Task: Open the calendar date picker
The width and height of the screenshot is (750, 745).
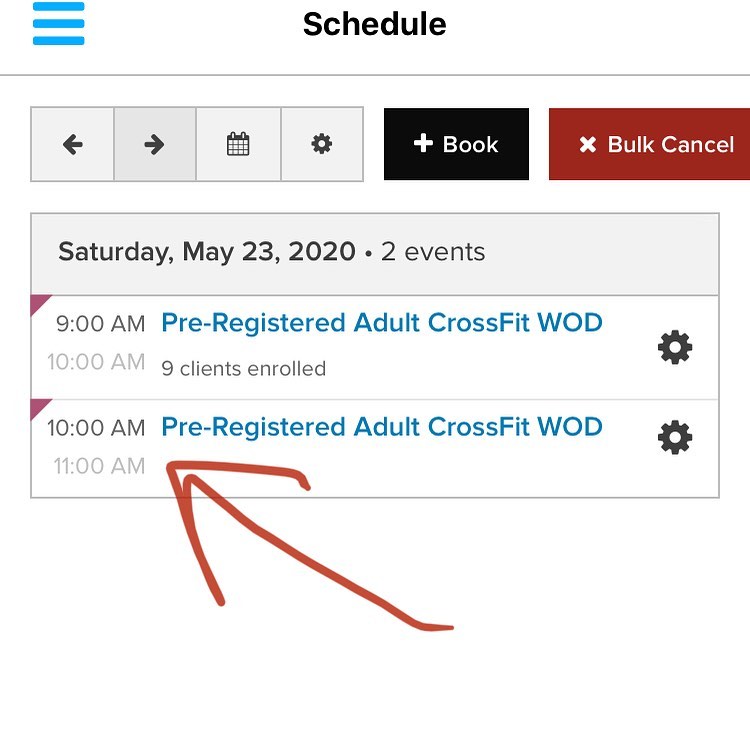Action: tap(238, 145)
